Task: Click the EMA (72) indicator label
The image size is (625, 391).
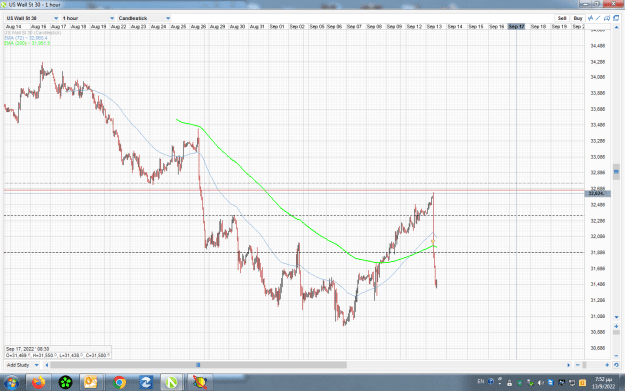Action: coord(26,38)
